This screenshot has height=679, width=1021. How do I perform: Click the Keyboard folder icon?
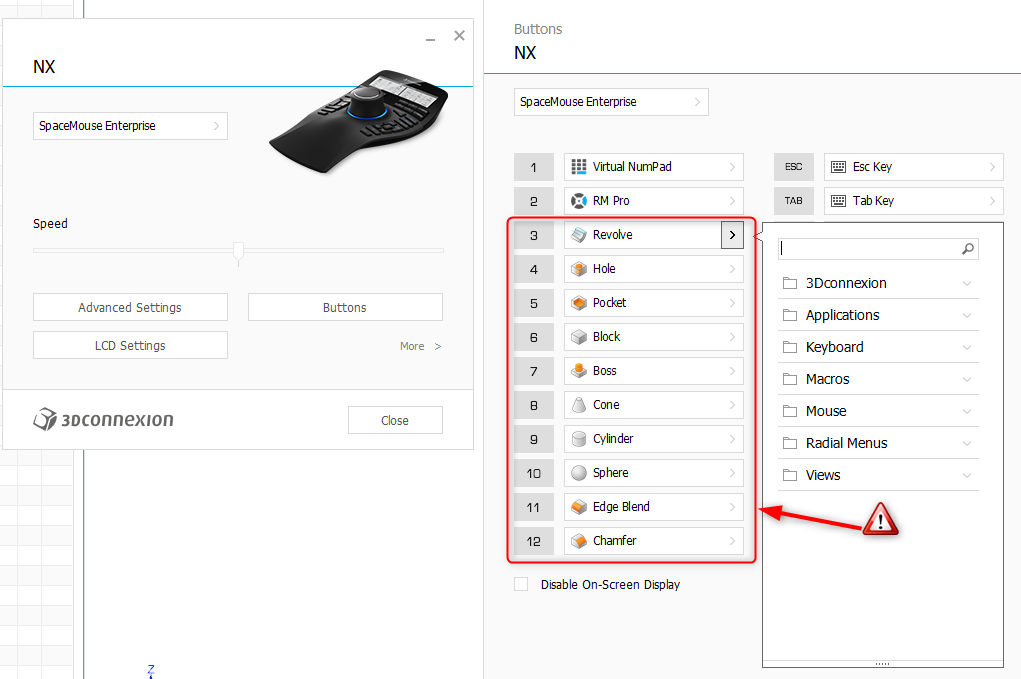pos(790,347)
